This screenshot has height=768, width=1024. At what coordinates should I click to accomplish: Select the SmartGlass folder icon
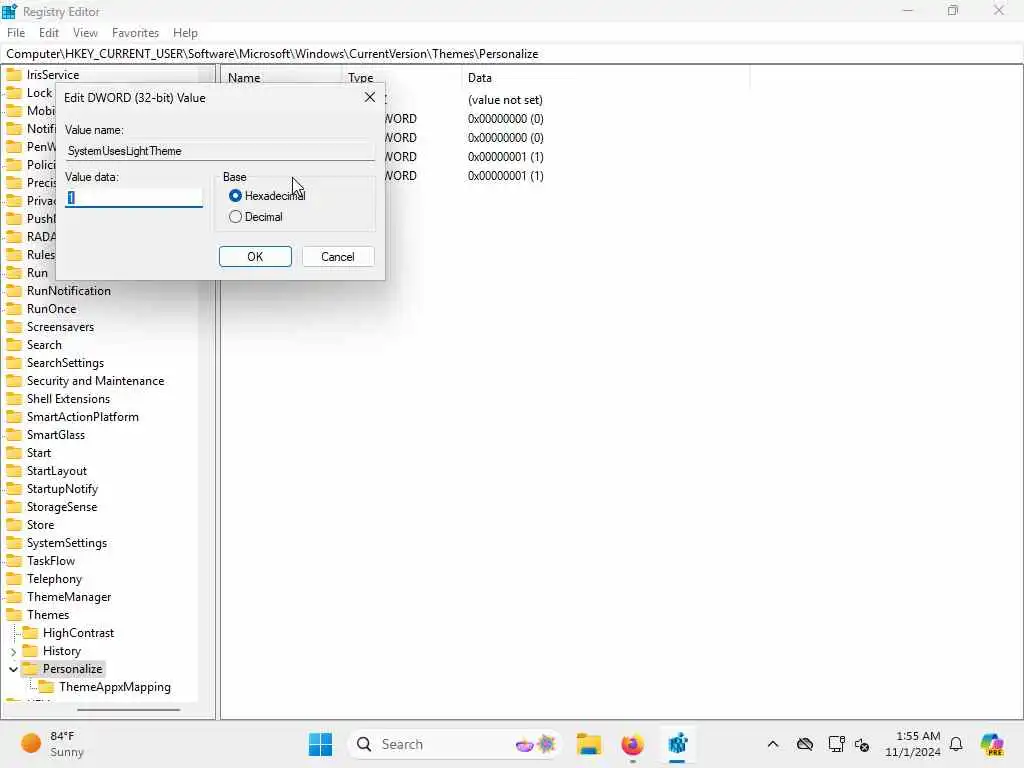click(x=14, y=435)
